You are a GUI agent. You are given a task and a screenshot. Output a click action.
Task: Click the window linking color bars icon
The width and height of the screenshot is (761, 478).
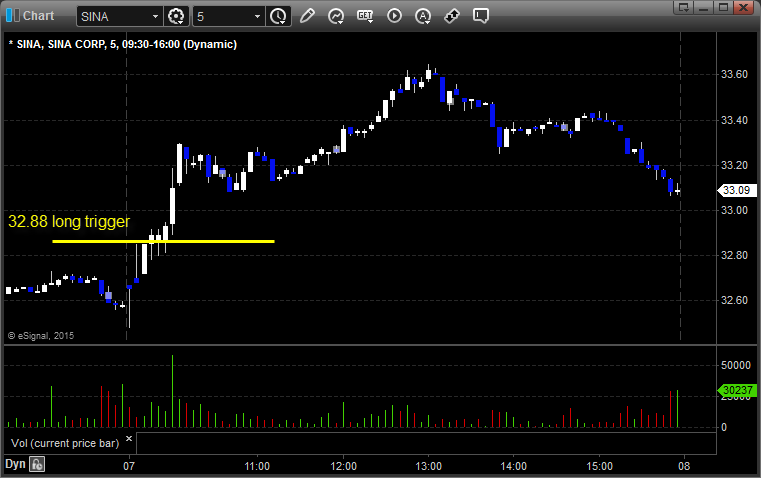coord(12,16)
